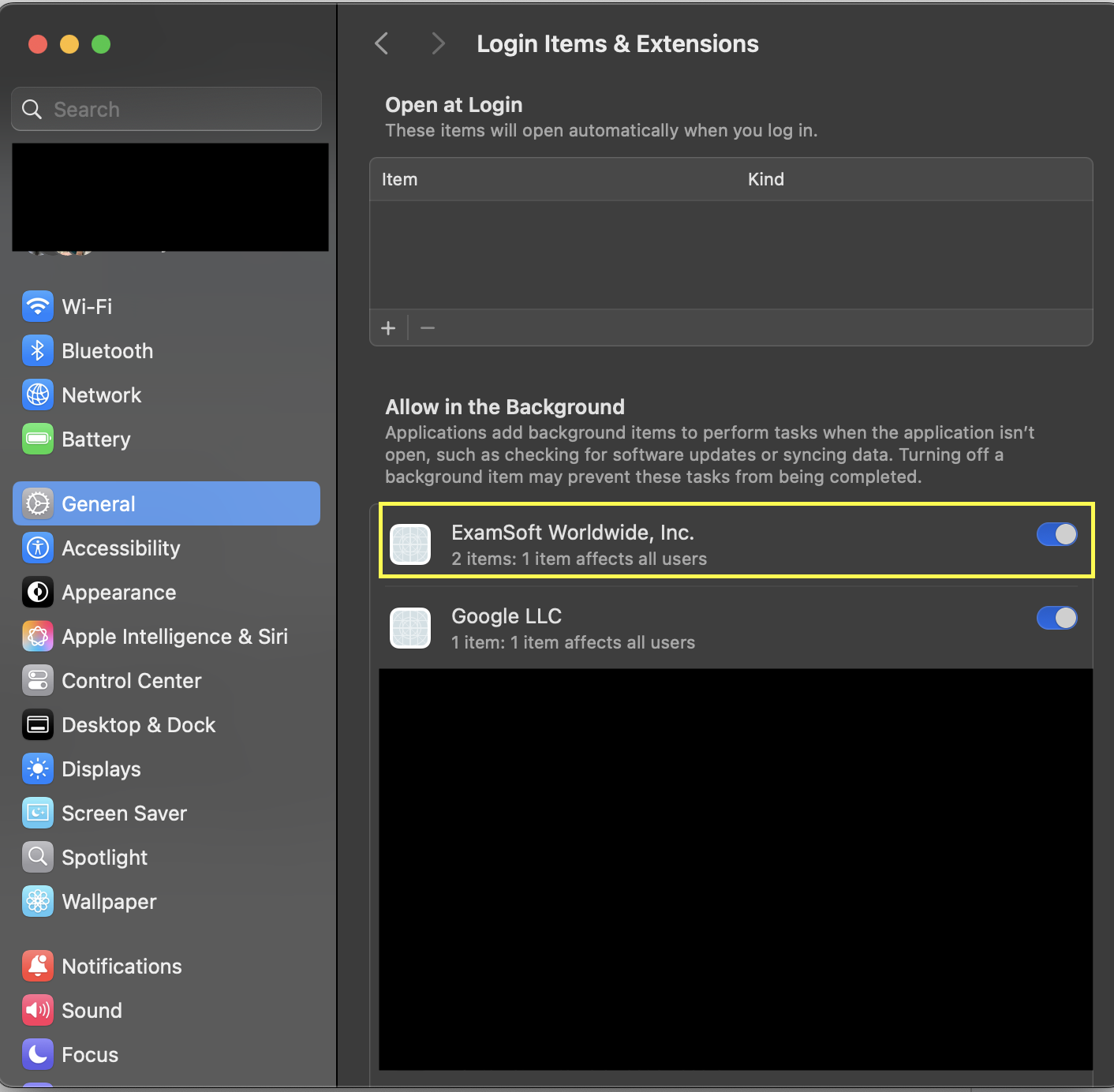
Task: Open Notifications settings label
Action: 121,966
